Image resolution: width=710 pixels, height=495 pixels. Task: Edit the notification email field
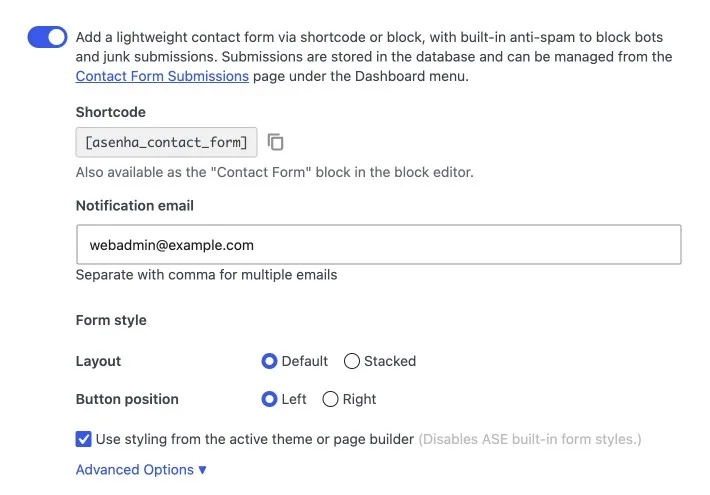(379, 245)
